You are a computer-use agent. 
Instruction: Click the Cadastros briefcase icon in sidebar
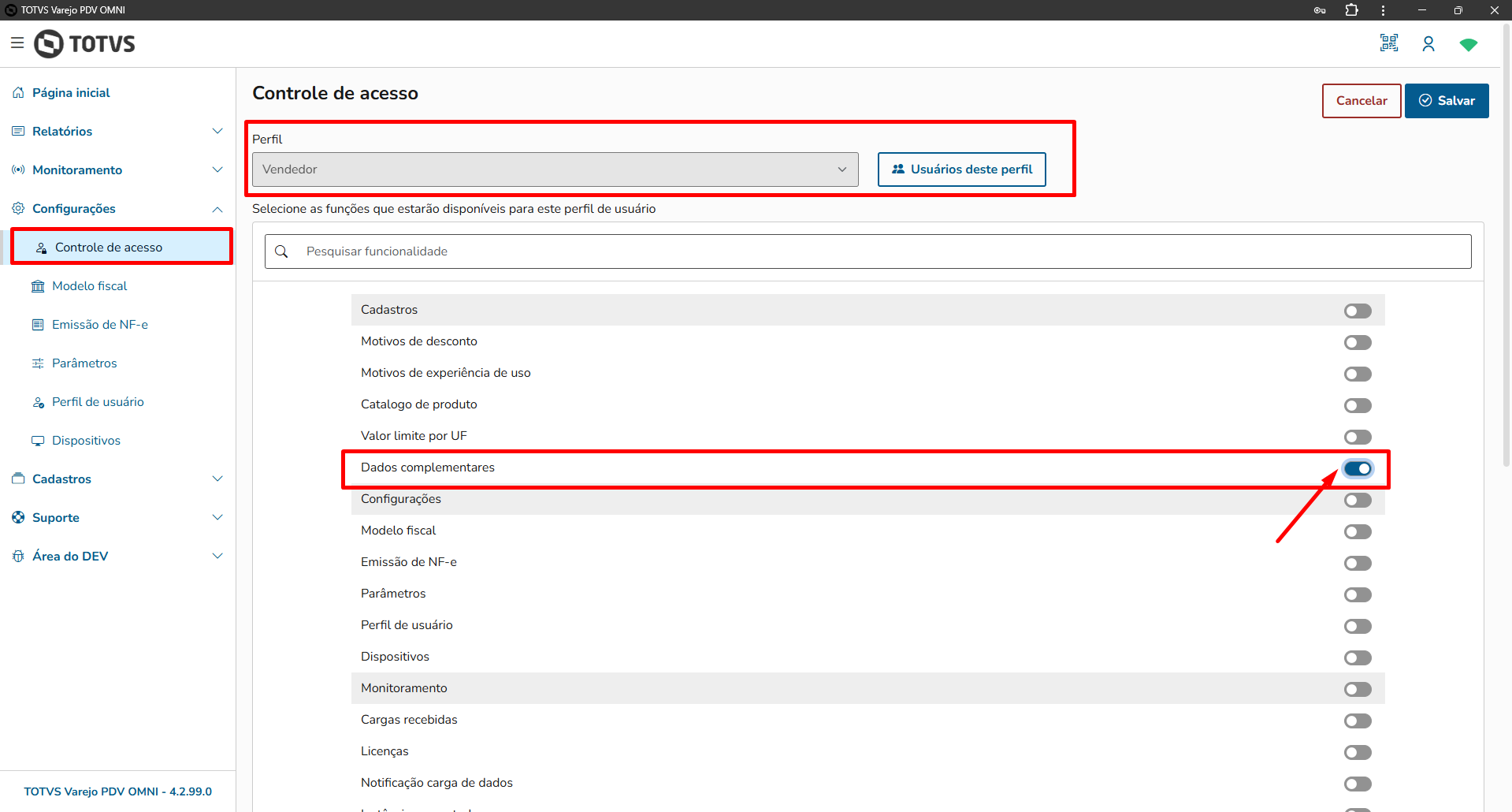(18, 479)
